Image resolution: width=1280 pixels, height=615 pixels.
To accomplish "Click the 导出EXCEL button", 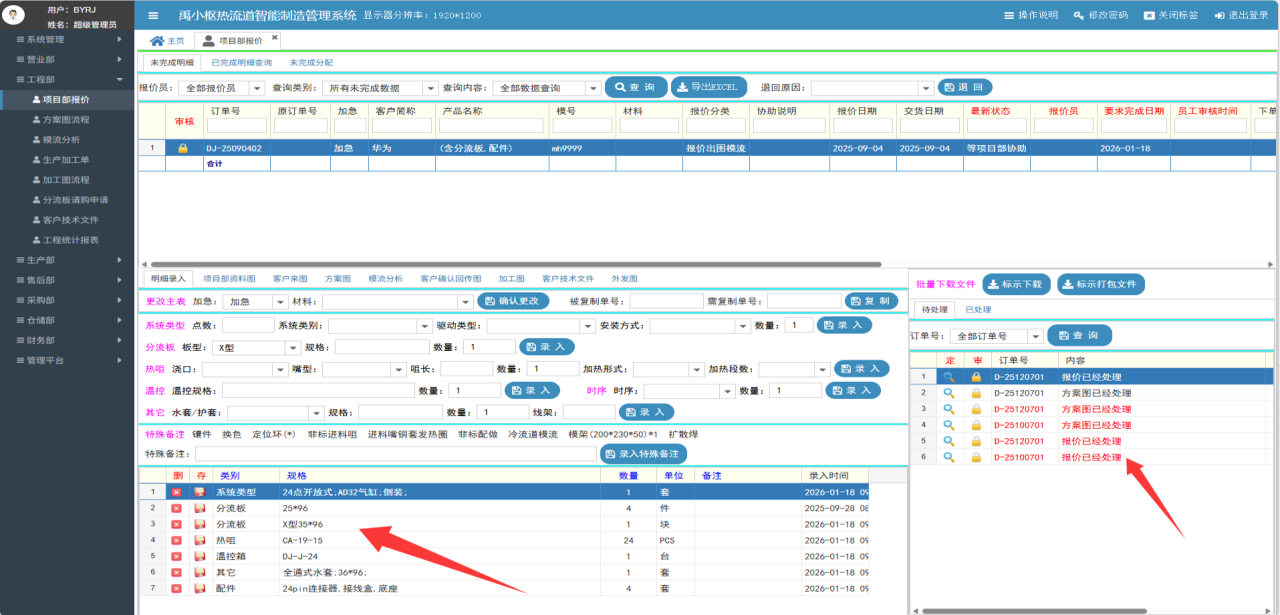I will coord(709,87).
